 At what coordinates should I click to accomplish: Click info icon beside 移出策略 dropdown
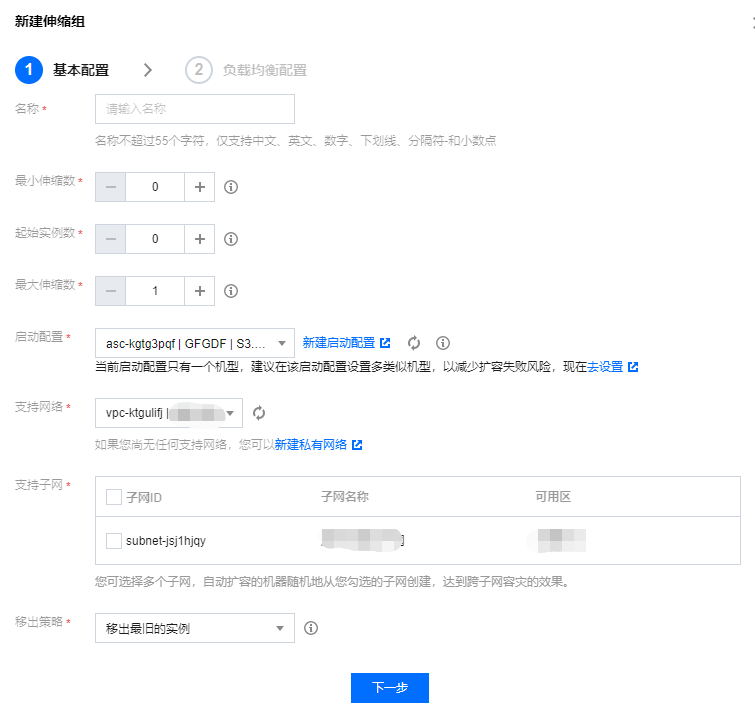click(311, 629)
